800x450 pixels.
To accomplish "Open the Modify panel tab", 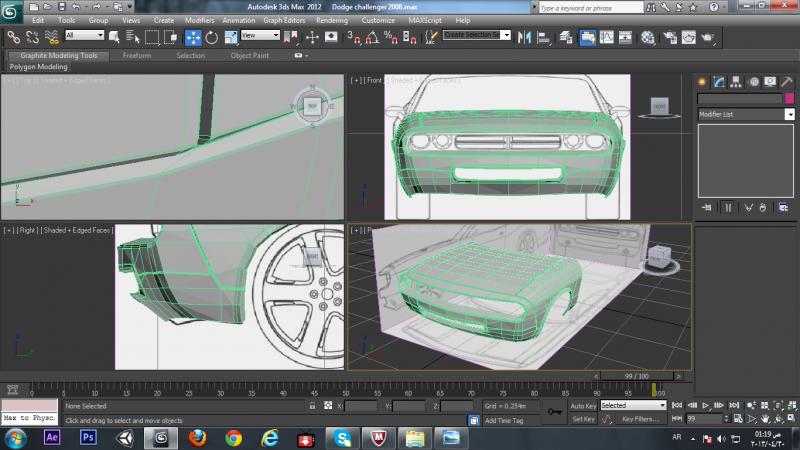I will point(718,81).
